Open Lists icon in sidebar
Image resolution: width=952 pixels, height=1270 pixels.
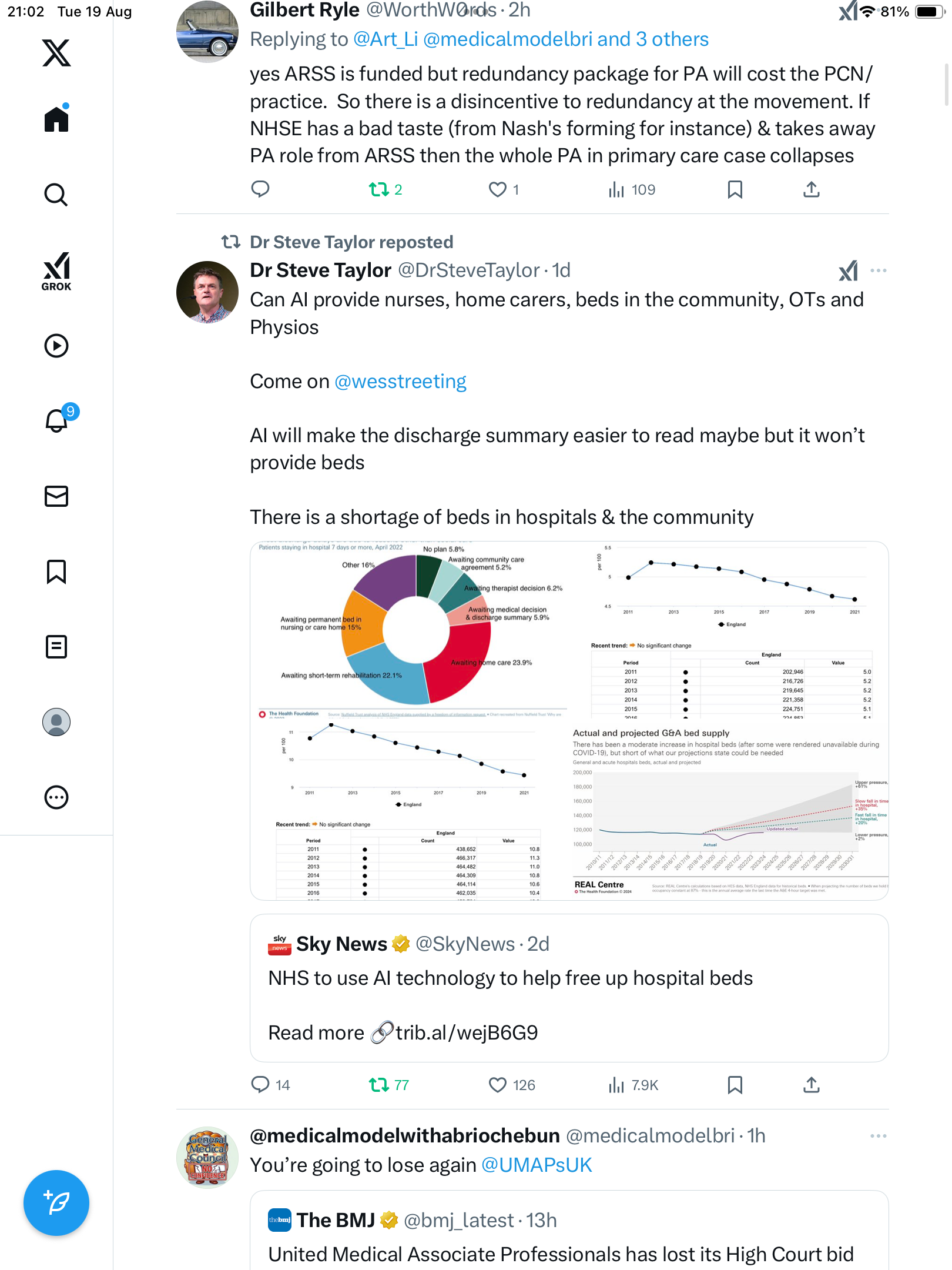pos(56,647)
